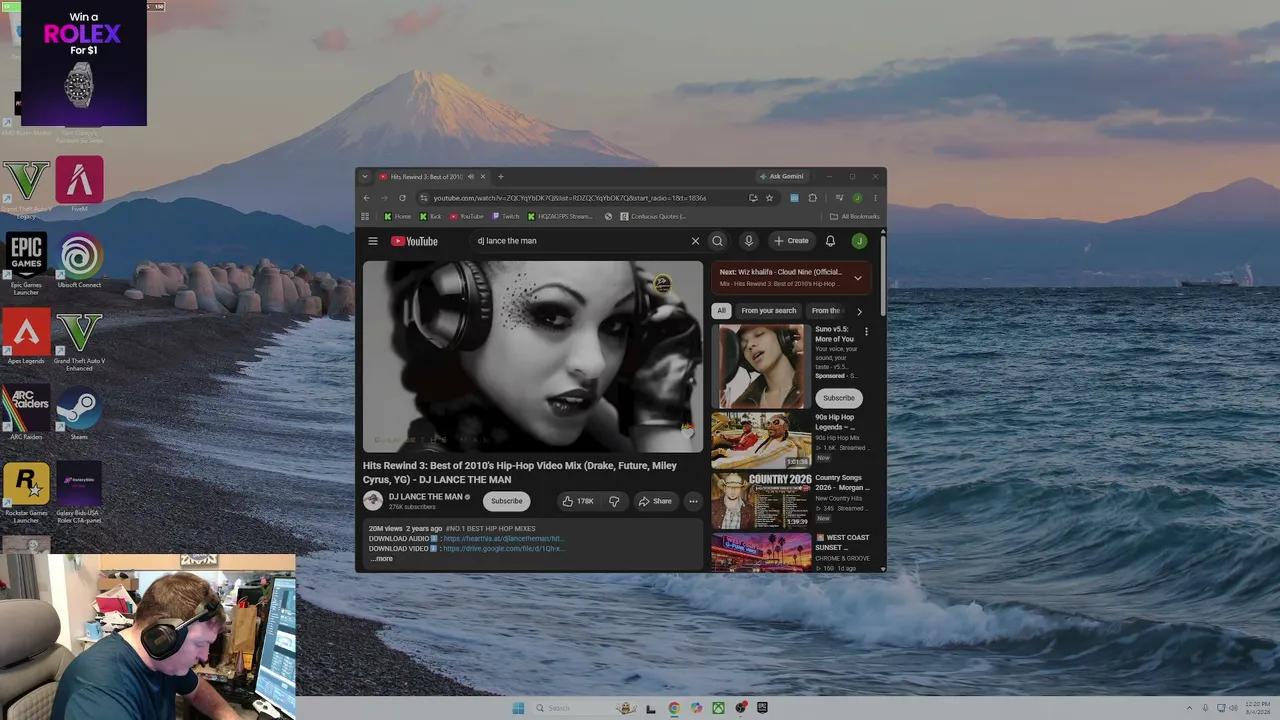Open the Xbox app on the taskbar
This screenshot has width=1280, height=720.
[718, 708]
